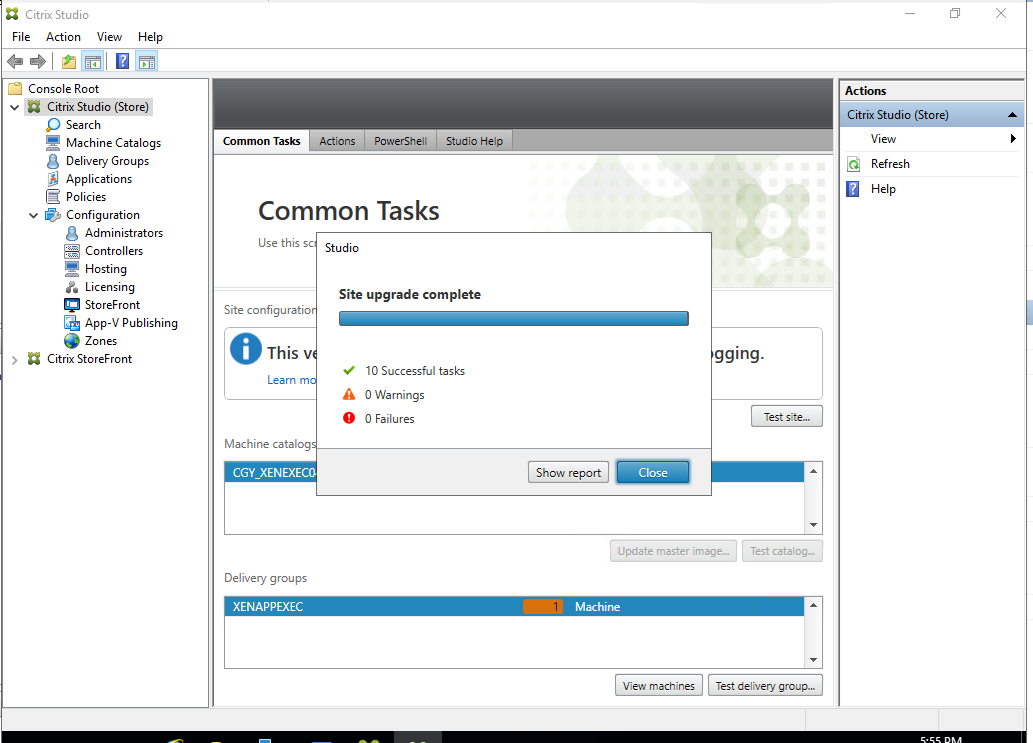
Task: Click the blue information icon in Site configuration
Action: [x=246, y=349]
